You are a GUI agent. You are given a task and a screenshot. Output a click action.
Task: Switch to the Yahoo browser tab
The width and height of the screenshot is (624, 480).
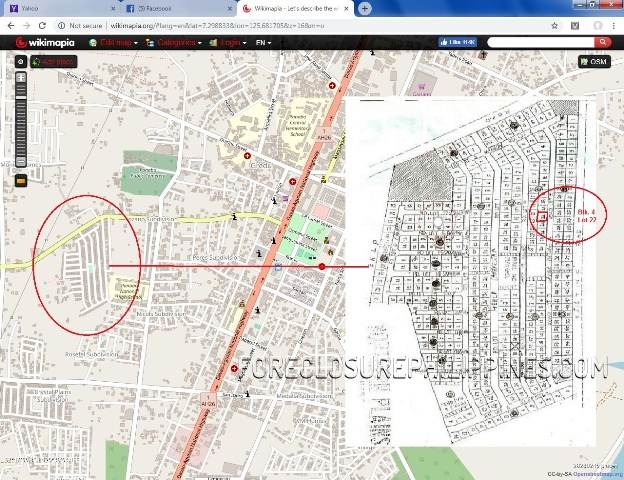click(x=30, y=7)
